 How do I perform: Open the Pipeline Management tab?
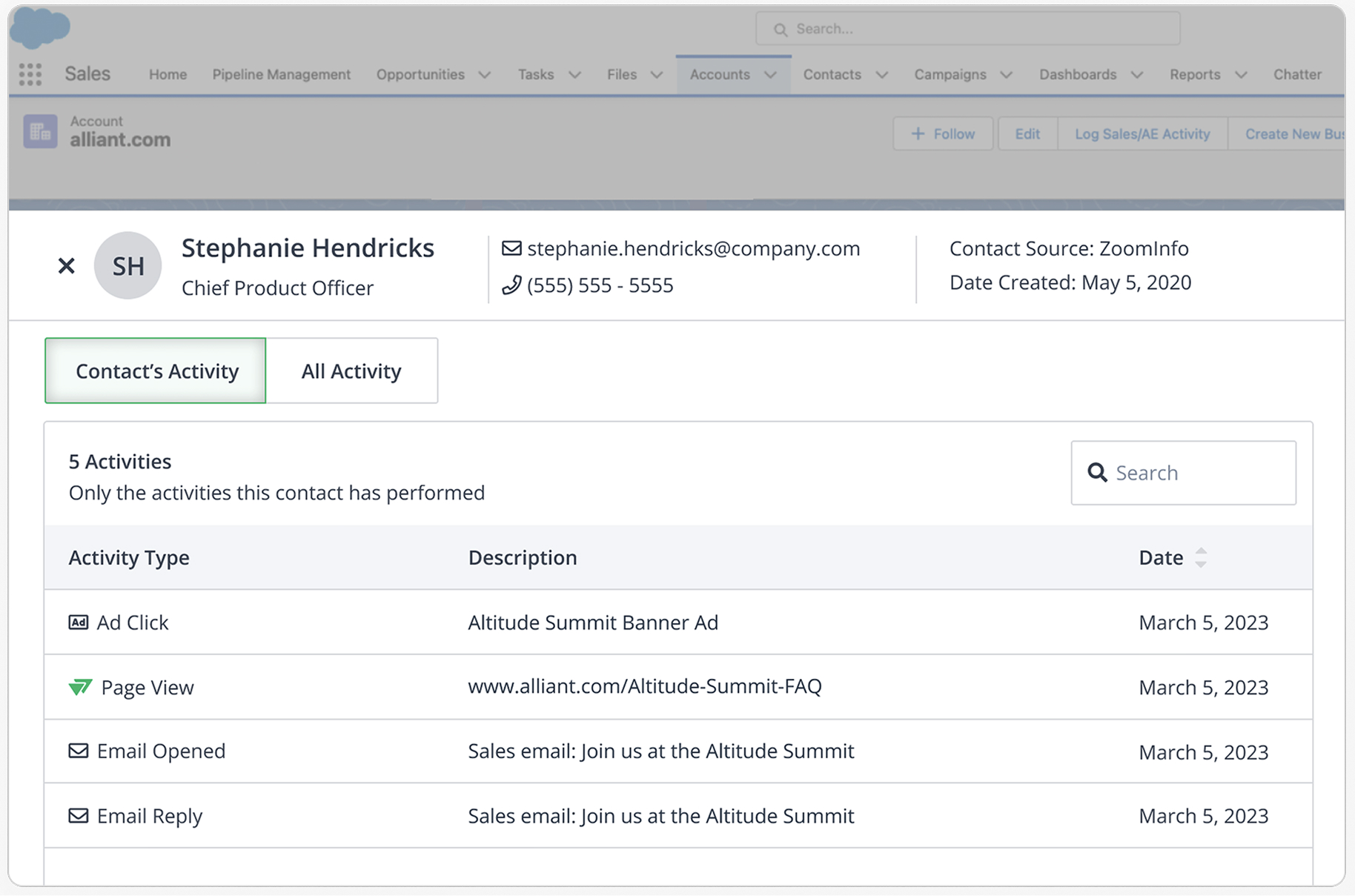click(x=282, y=74)
